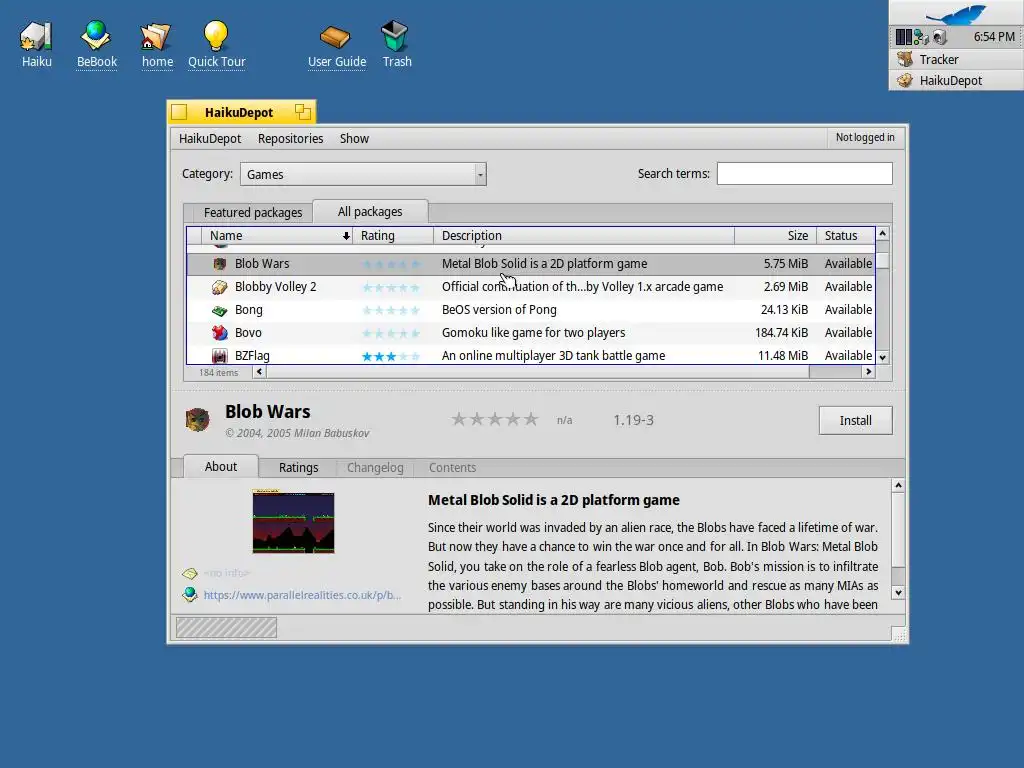Image resolution: width=1024 pixels, height=768 pixels.
Task: Select the About tab
Action: (x=221, y=466)
